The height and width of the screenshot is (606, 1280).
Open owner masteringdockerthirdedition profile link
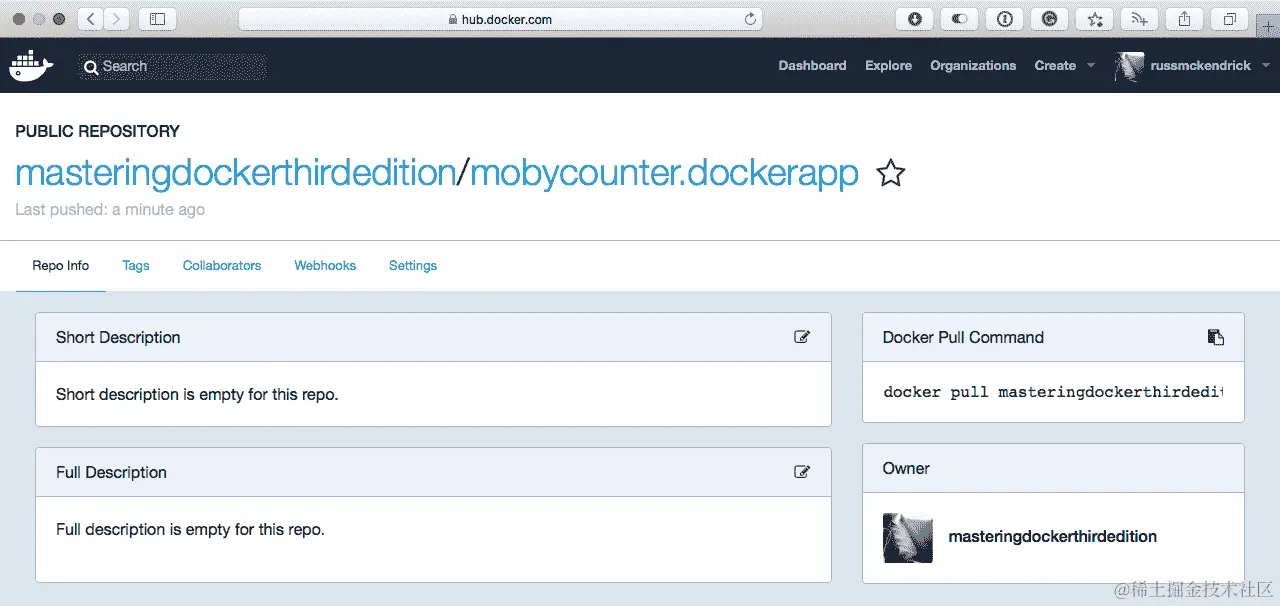pos(1052,537)
